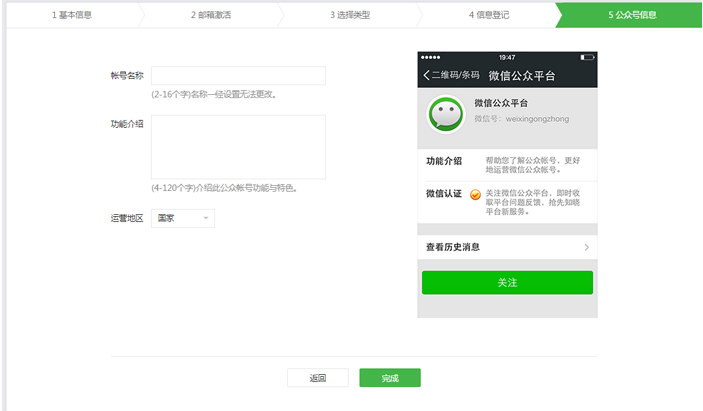Click the 19:47 time in phone preview
Image resolution: width=703 pixels, height=411 pixels.
tap(507, 57)
